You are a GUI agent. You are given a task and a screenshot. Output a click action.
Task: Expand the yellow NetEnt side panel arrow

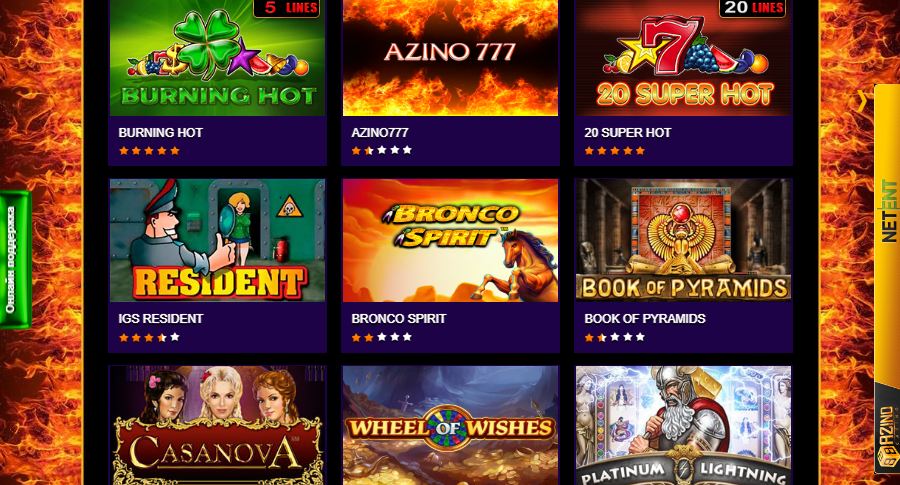[862, 101]
